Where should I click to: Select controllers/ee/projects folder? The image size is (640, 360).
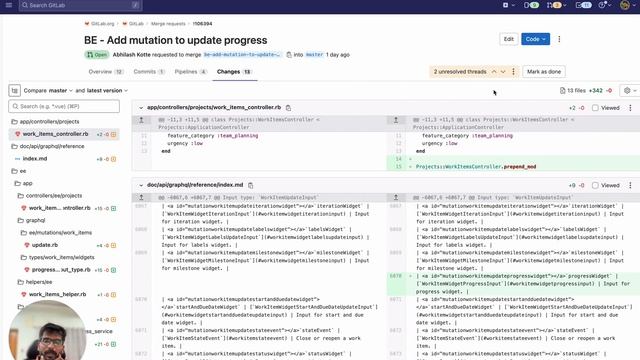point(64,196)
